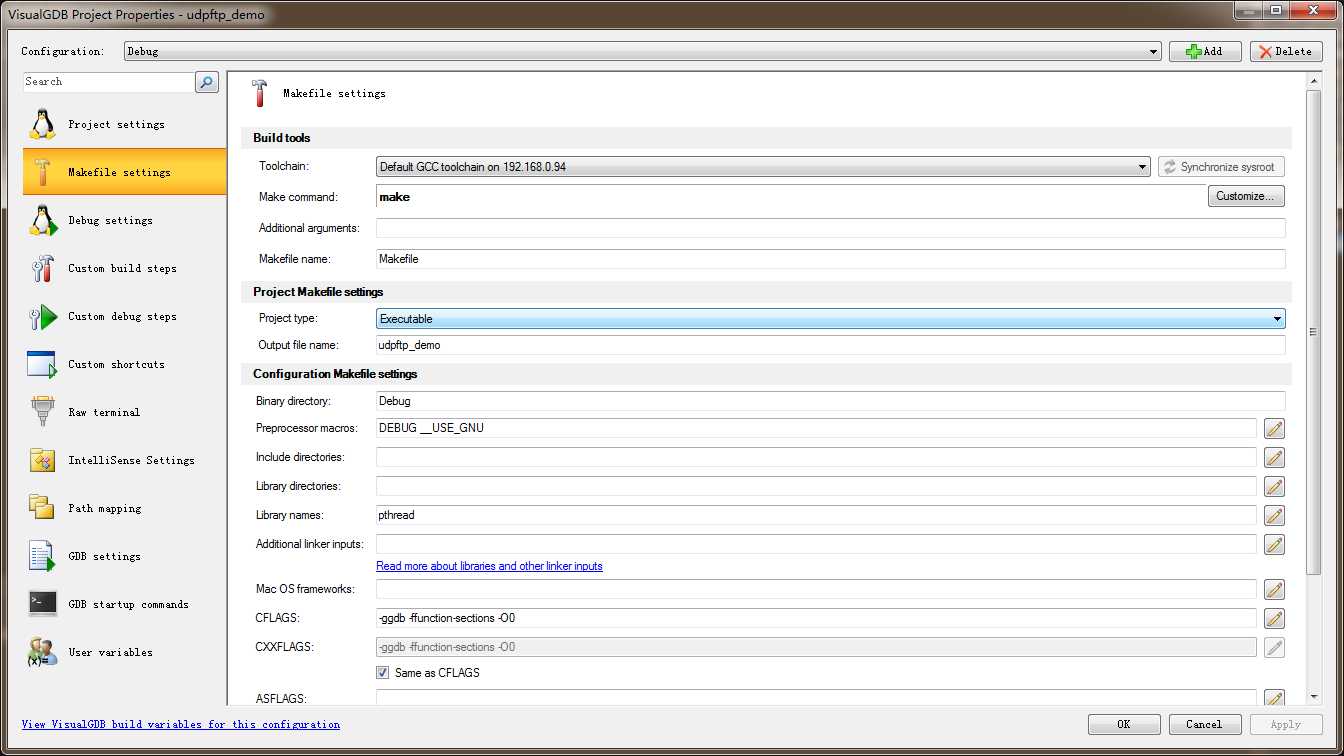
Task: Click the hammer icon in the sidebar's Makefile settings row
Action: [42, 172]
